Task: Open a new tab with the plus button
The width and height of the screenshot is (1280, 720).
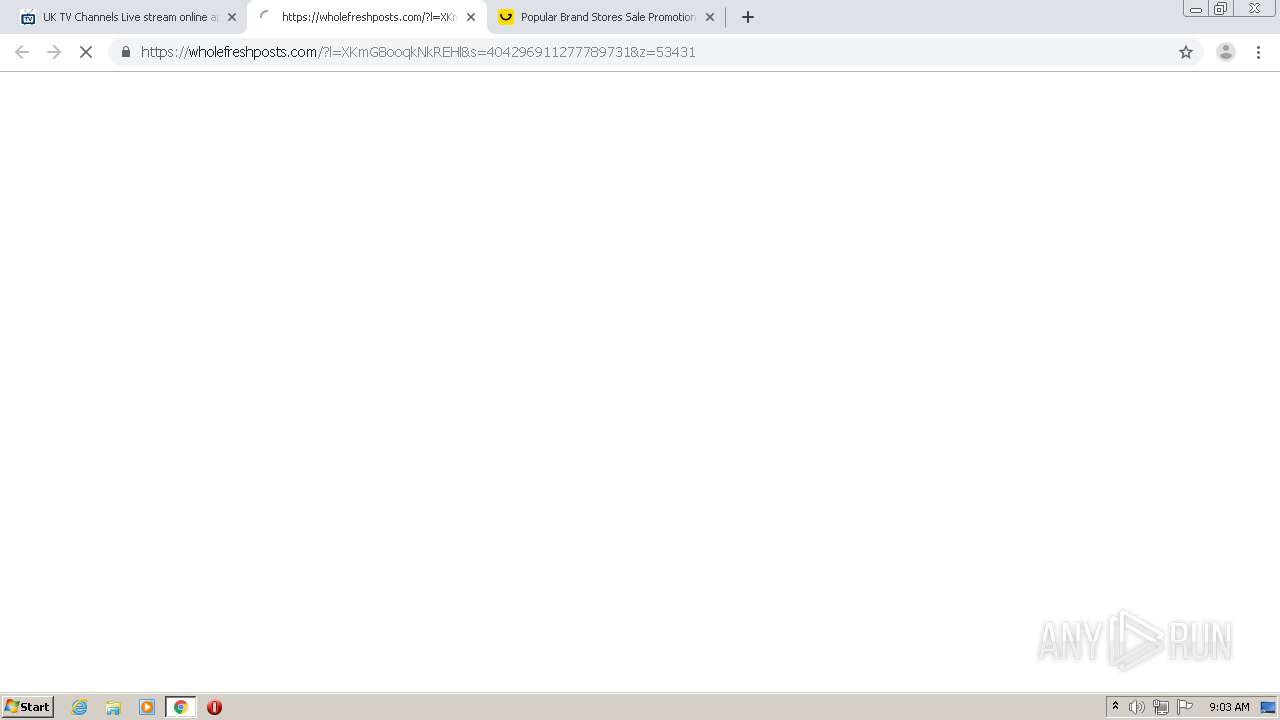Action: pos(748,17)
